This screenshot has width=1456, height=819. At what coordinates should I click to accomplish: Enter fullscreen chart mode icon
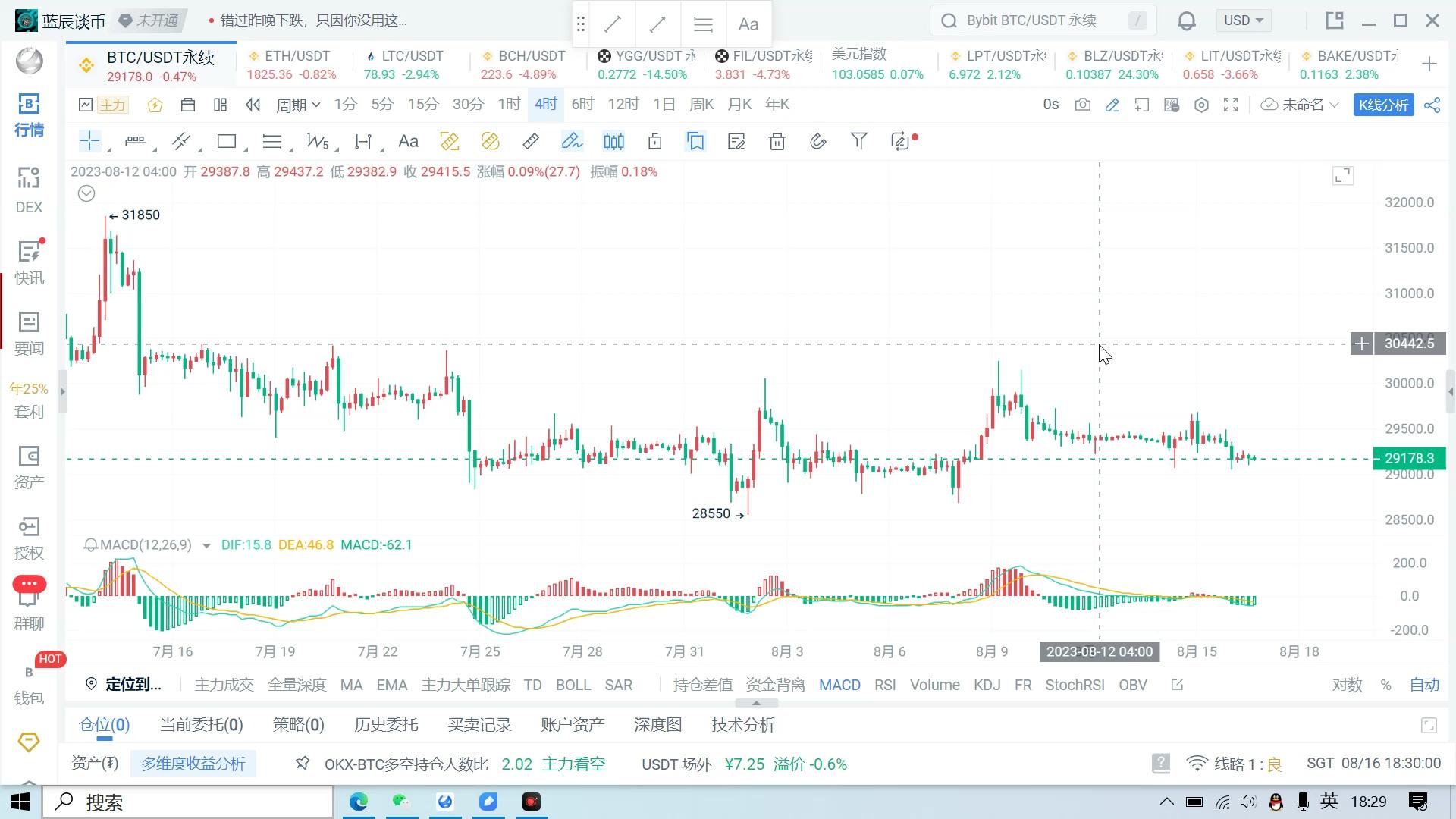(x=1231, y=105)
